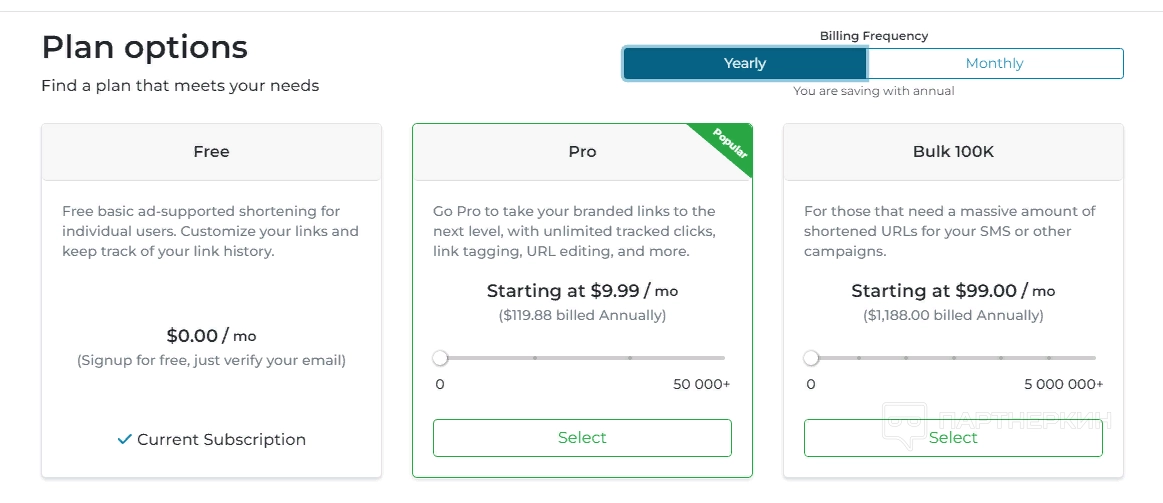
Task: Click the Pro plan card header title
Action: click(x=582, y=152)
